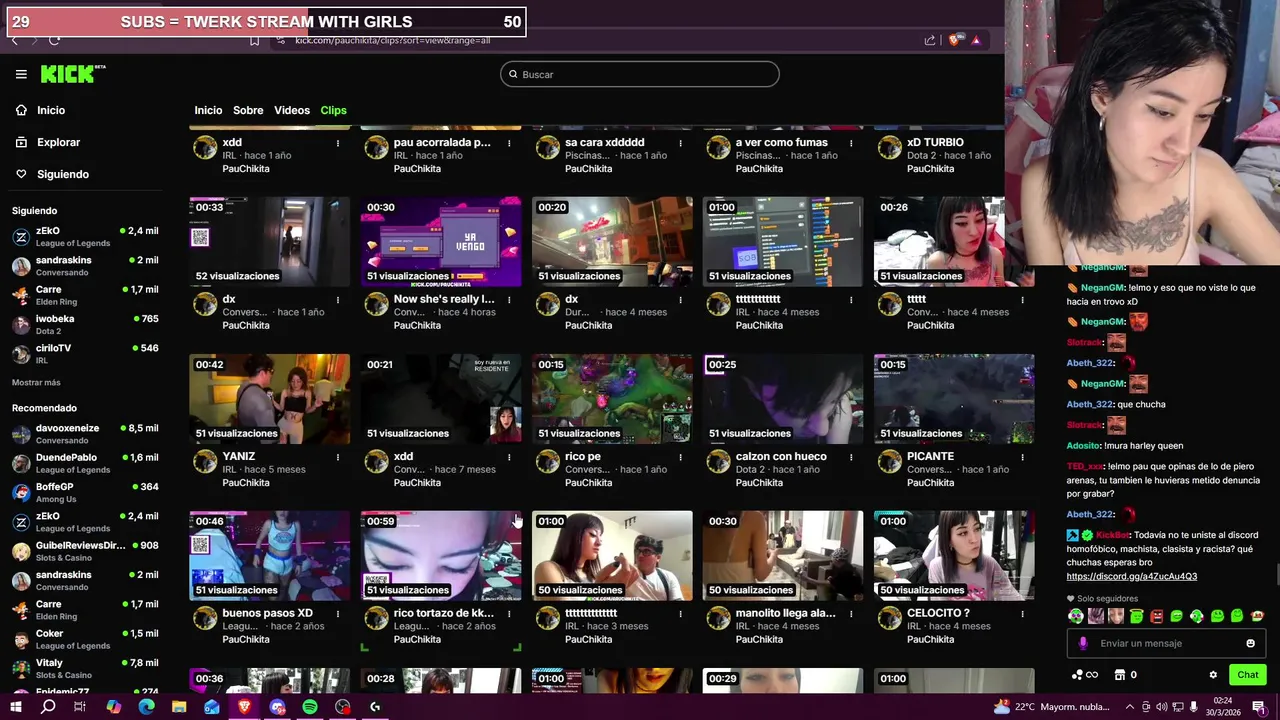Screen dimensions: 1280x720
Task: Open options menu for CELOCITO ? clip
Action: (1022, 613)
